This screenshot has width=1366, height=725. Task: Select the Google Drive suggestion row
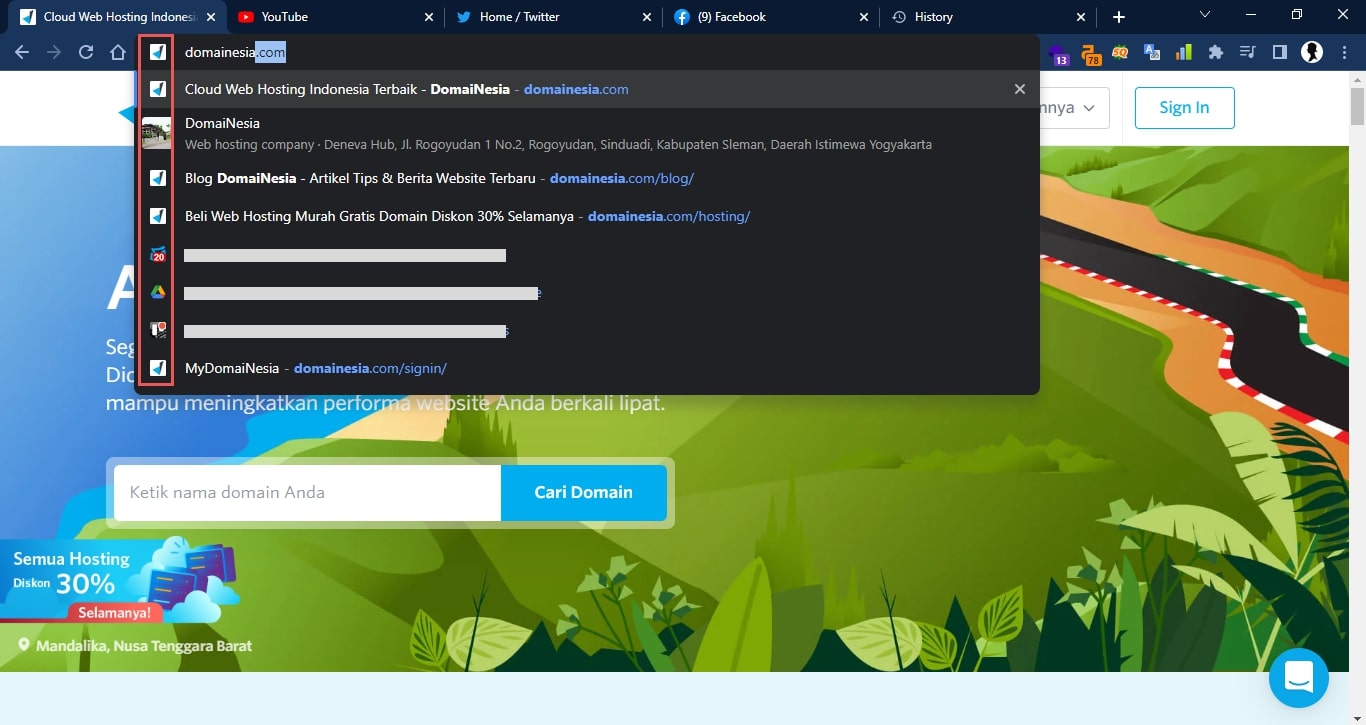[x=588, y=293]
